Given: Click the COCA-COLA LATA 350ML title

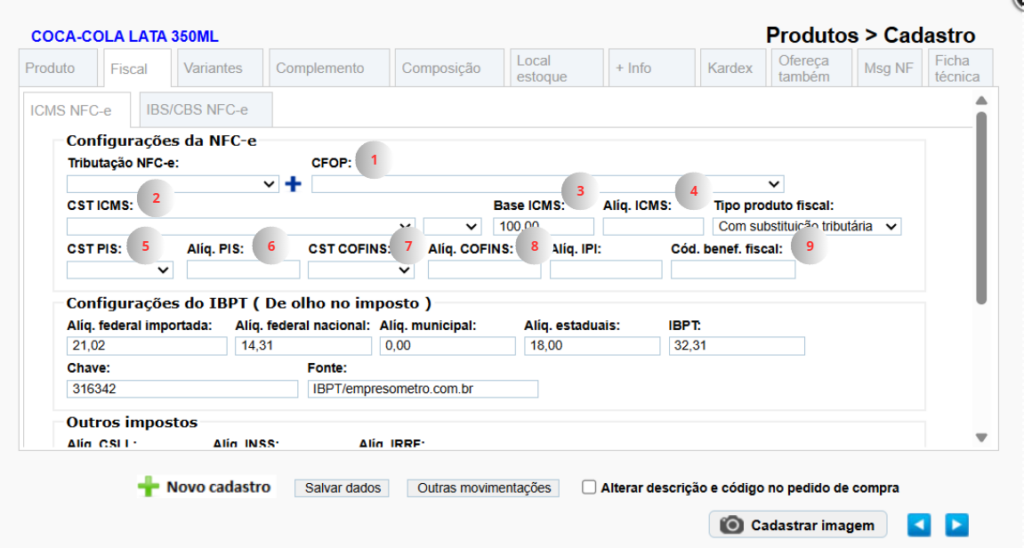Looking at the screenshot, I should click(x=125, y=37).
